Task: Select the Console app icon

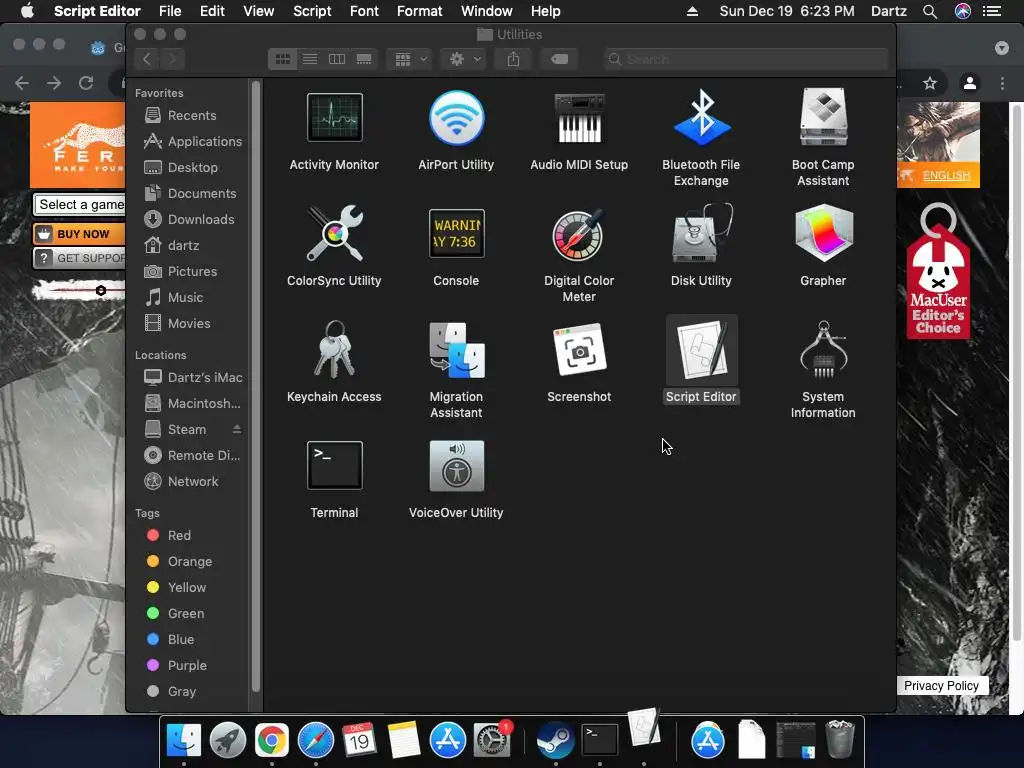Action: 456,233
